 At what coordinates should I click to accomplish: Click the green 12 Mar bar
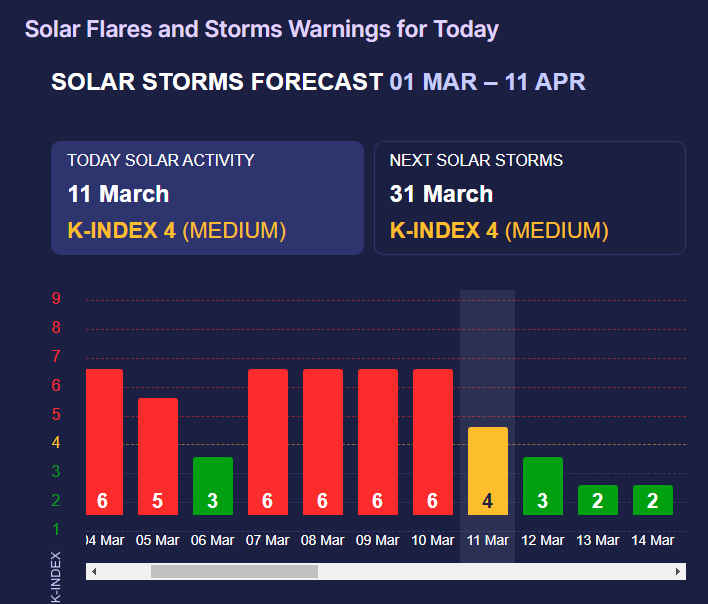(x=543, y=486)
